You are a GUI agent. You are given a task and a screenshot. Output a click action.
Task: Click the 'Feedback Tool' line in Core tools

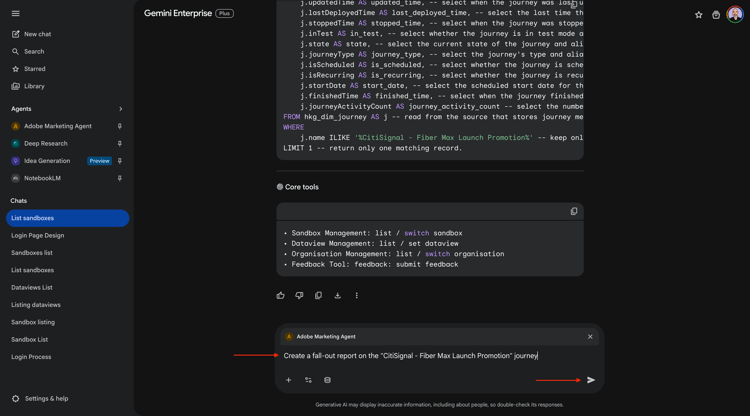(x=375, y=264)
